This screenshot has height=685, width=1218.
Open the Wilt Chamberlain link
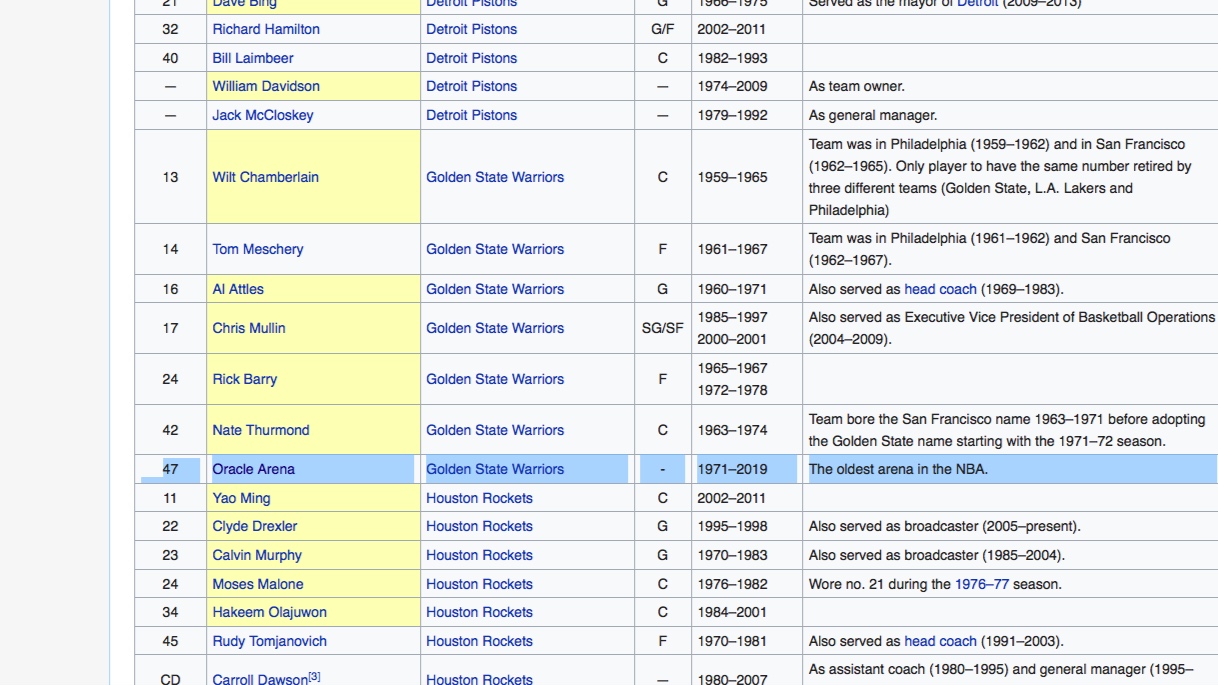click(x=265, y=177)
